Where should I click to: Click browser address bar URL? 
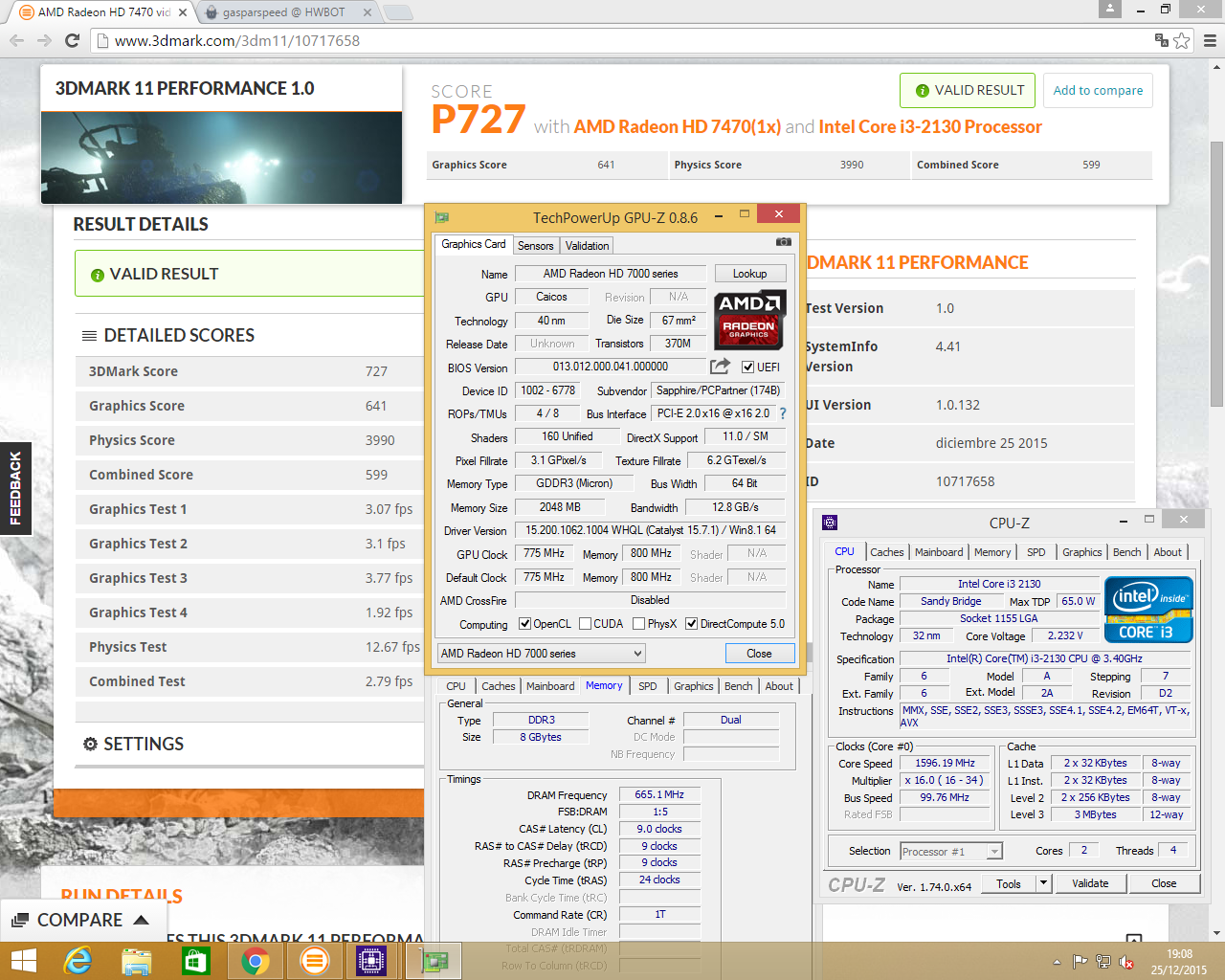pos(237,40)
